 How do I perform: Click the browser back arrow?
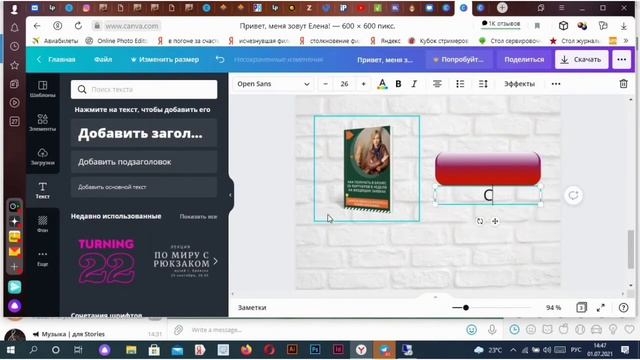point(37,26)
